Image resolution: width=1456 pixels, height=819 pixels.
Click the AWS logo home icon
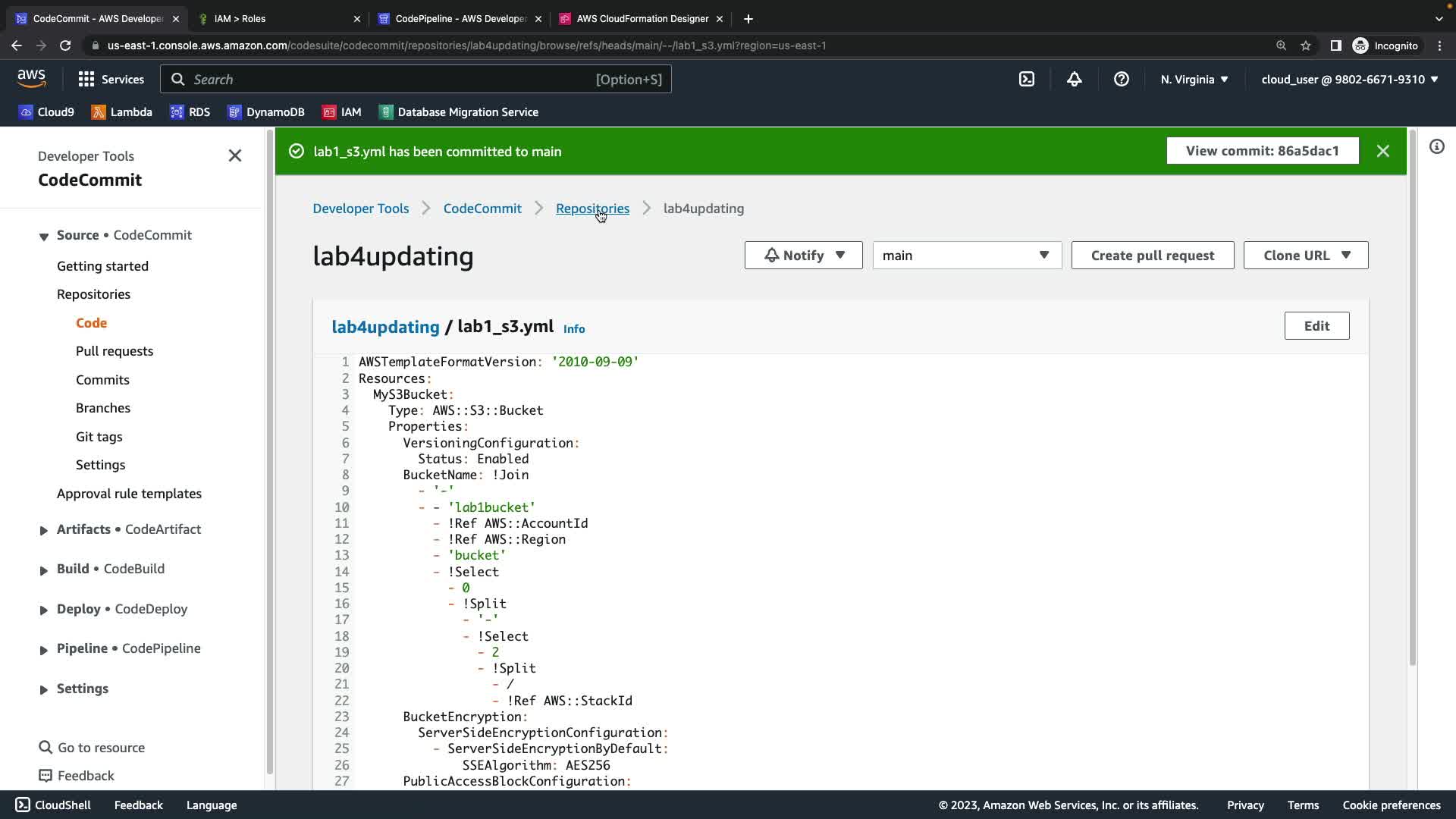(31, 79)
